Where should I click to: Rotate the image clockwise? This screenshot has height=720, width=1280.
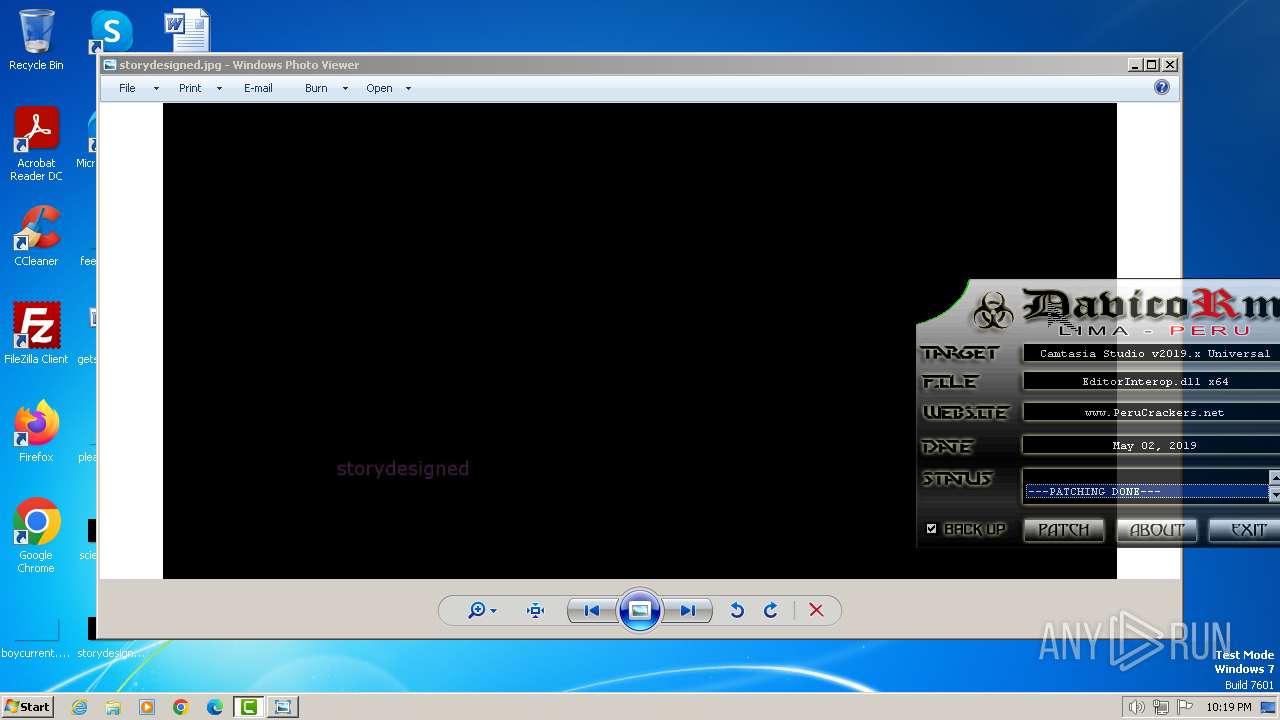tap(771, 610)
